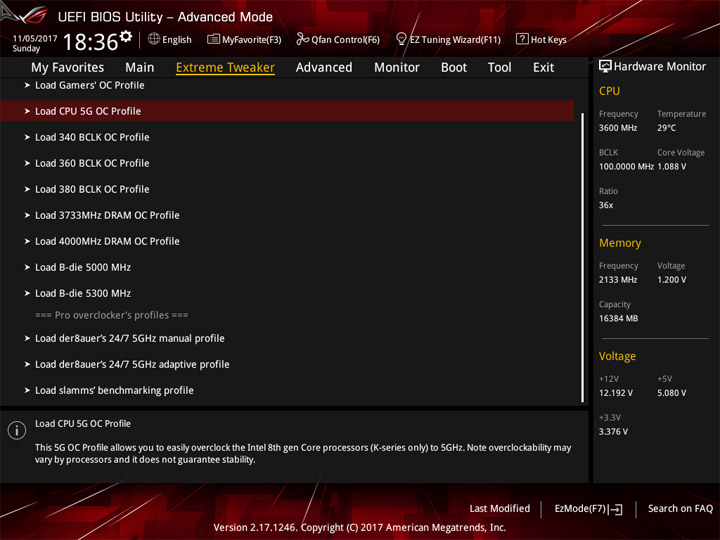This screenshot has width=720, height=540.
Task: Click the Load 3733MHz DRAM OC Profile text
Action: [107, 215]
